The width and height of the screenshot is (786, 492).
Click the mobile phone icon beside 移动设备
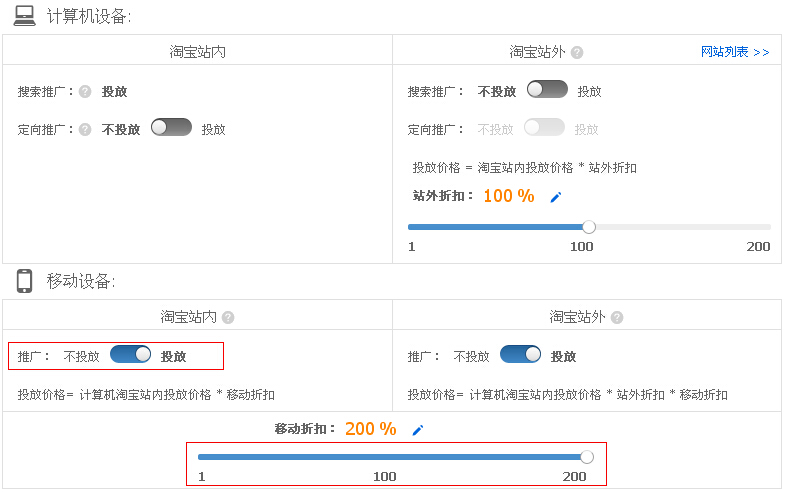[x=25, y=281]
